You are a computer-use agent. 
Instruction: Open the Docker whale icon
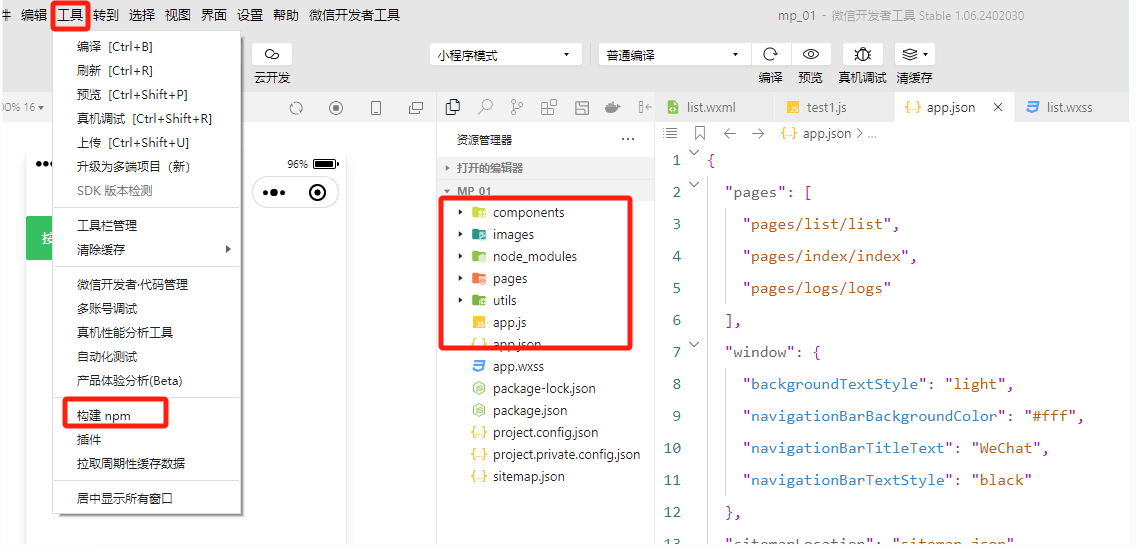pyautogui.click(x=613, y=107)
